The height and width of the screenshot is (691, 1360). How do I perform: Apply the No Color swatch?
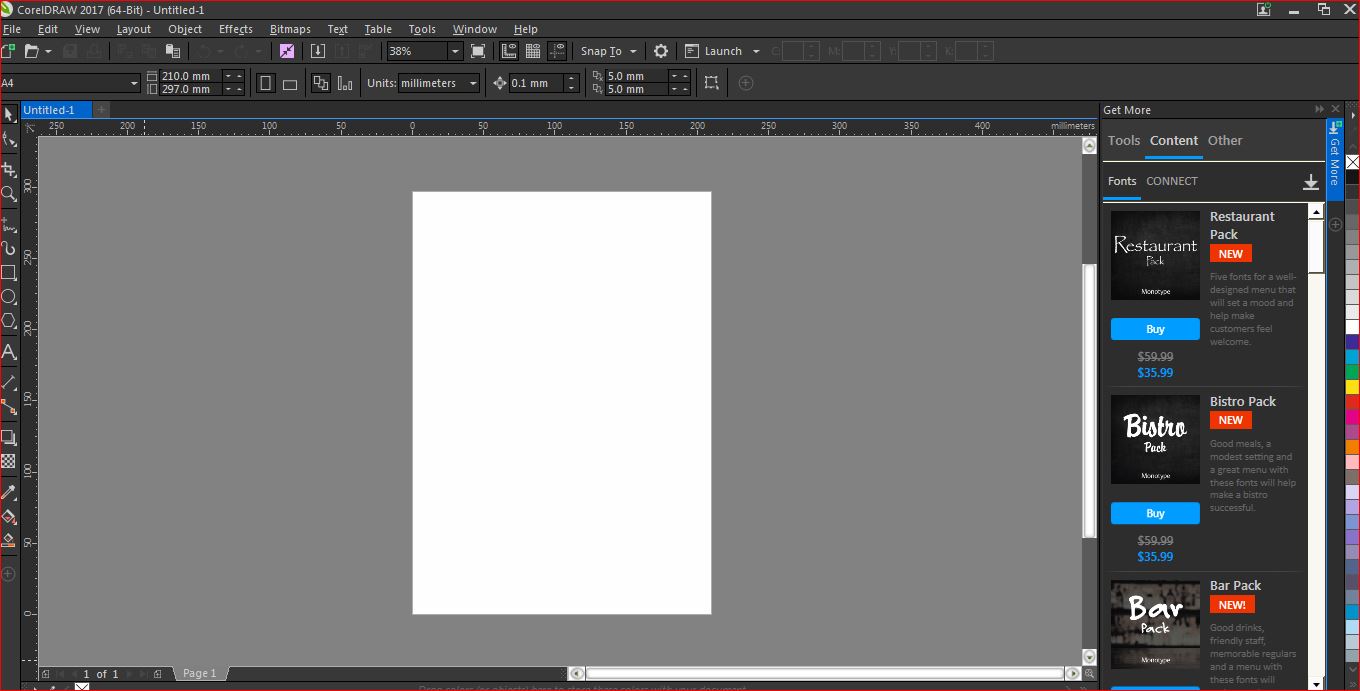[1352, 162]
